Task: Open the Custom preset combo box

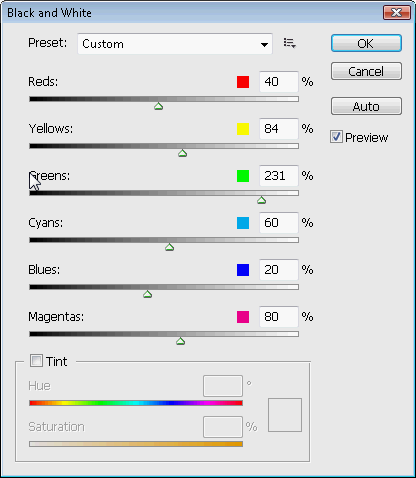Action: click(175, 44)
